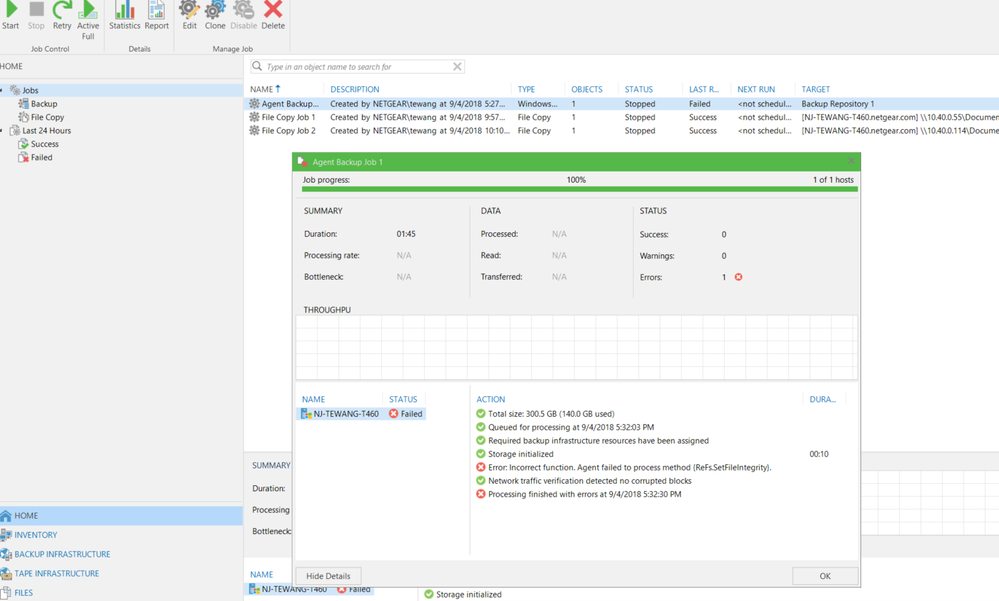This screenshot has width=999, height=601.
Task: Clear the search box with X
Action: [457, 66]
